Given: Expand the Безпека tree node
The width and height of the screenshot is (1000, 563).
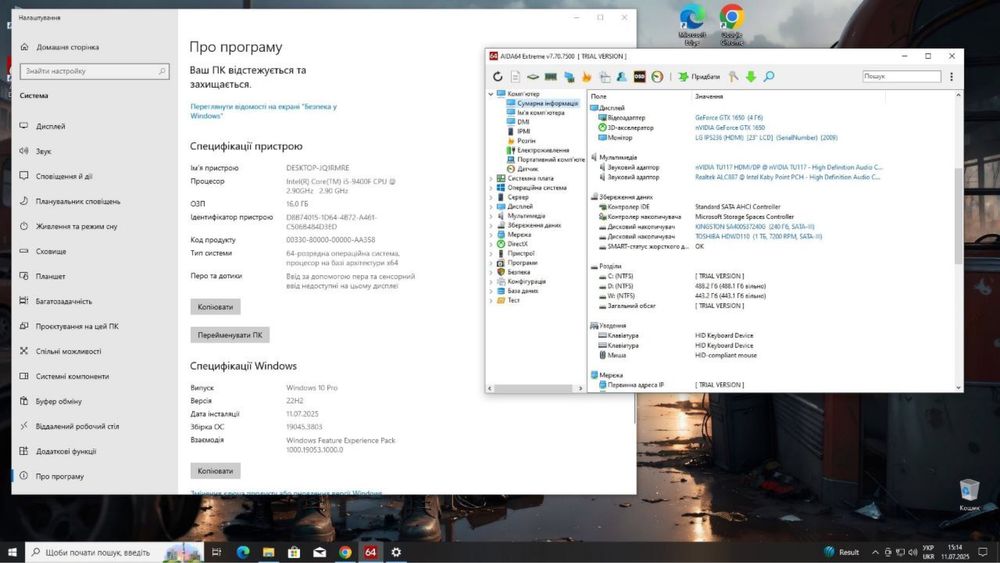Looking at the screenshot, I should 490,272.
